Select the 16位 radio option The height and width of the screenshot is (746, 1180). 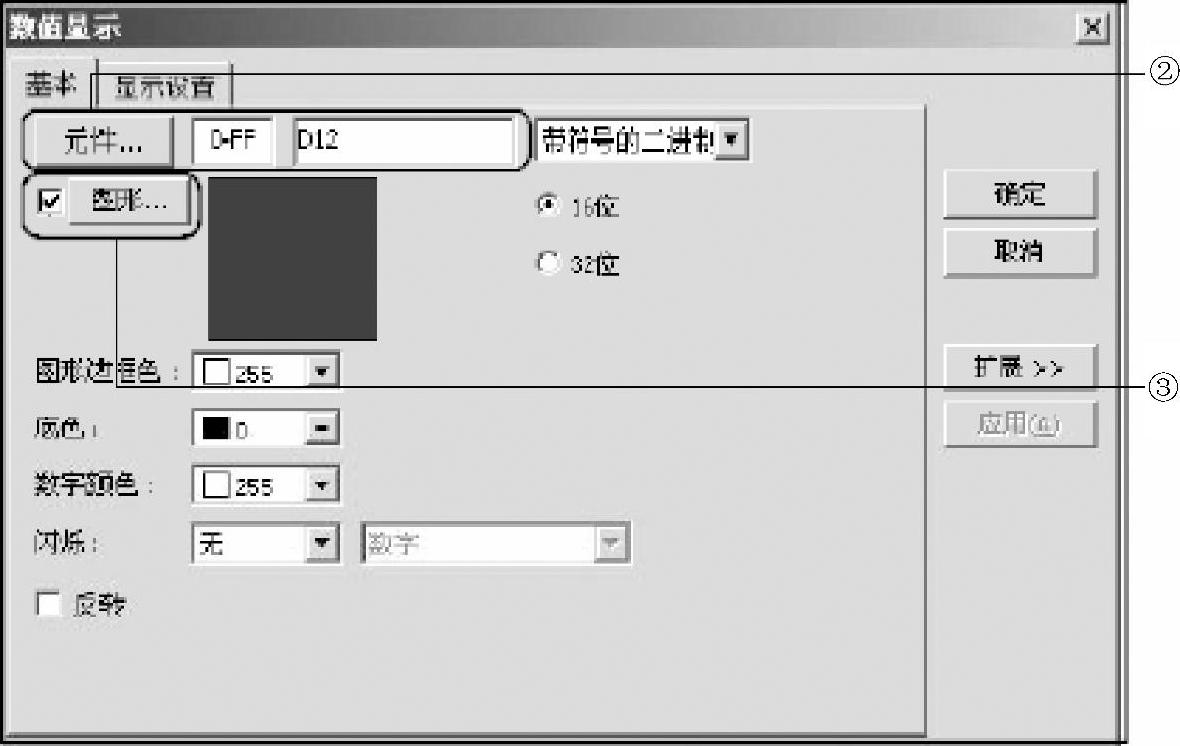point(548,205)
